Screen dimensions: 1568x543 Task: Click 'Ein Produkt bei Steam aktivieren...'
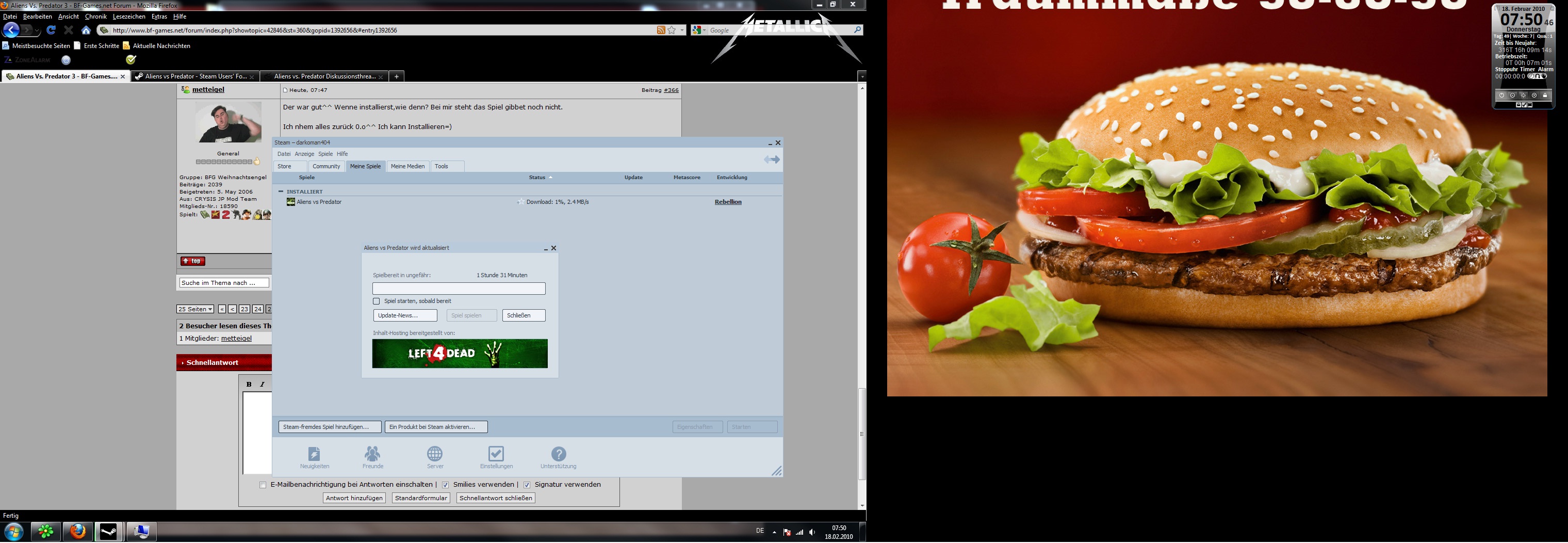(x=436, y=427)
